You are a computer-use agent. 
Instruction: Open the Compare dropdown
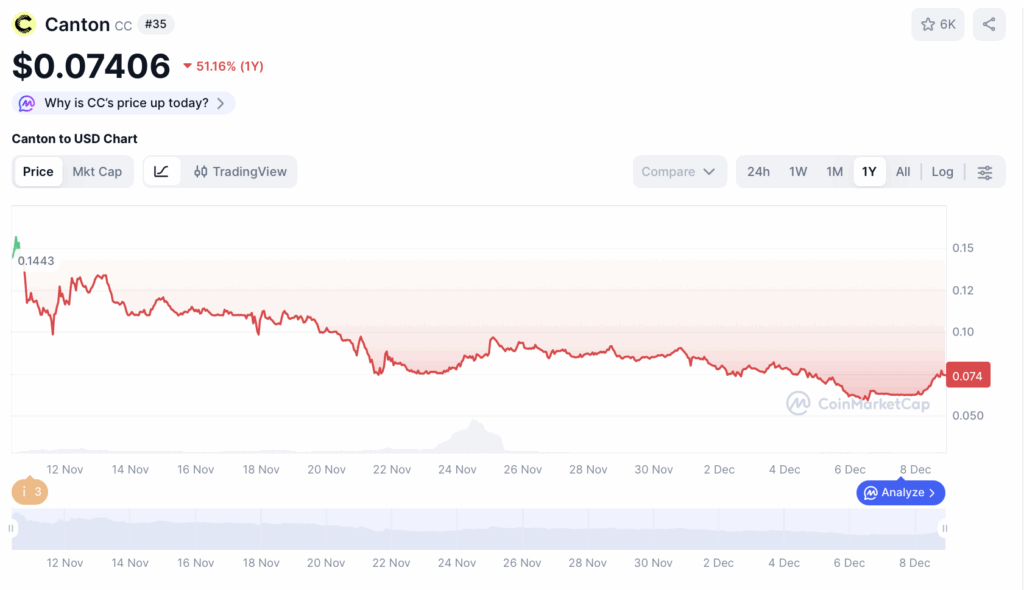point(679,172)
